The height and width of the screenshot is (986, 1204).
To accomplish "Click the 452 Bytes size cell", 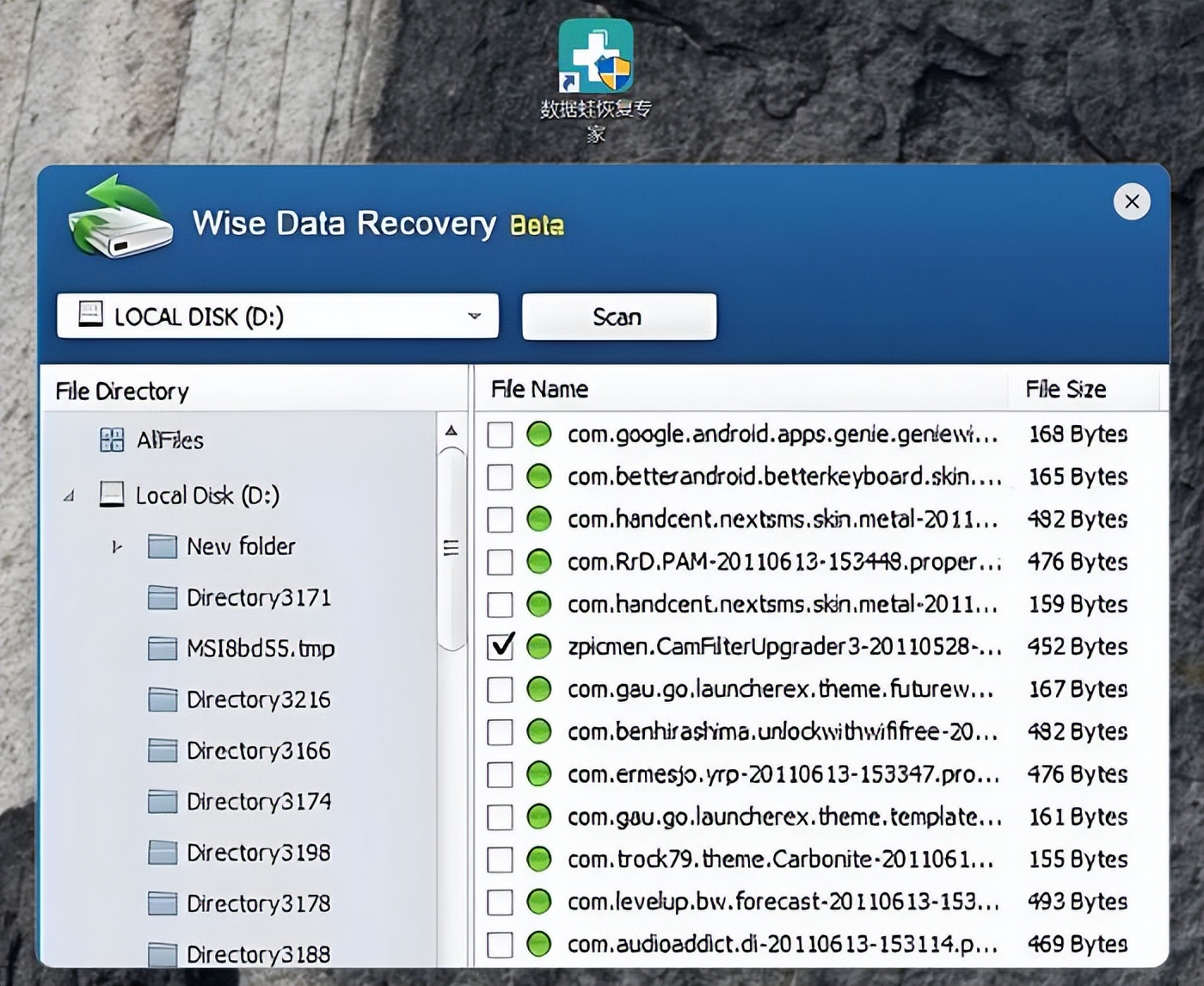I will 1078,646.
